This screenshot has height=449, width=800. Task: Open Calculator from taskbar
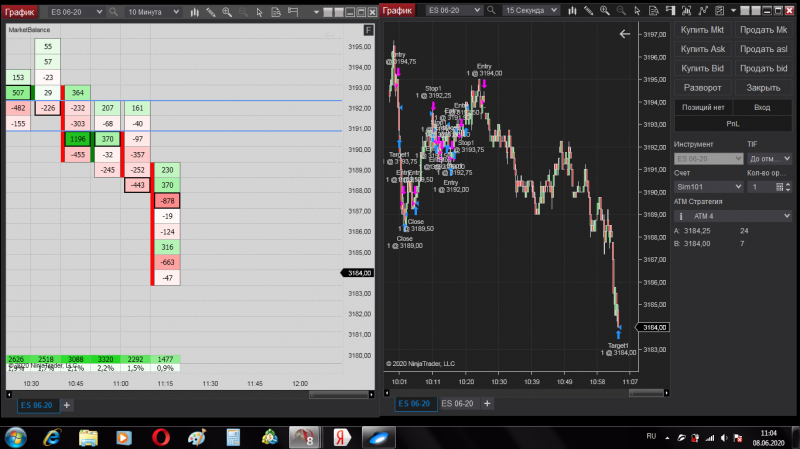tap(233, 438)
